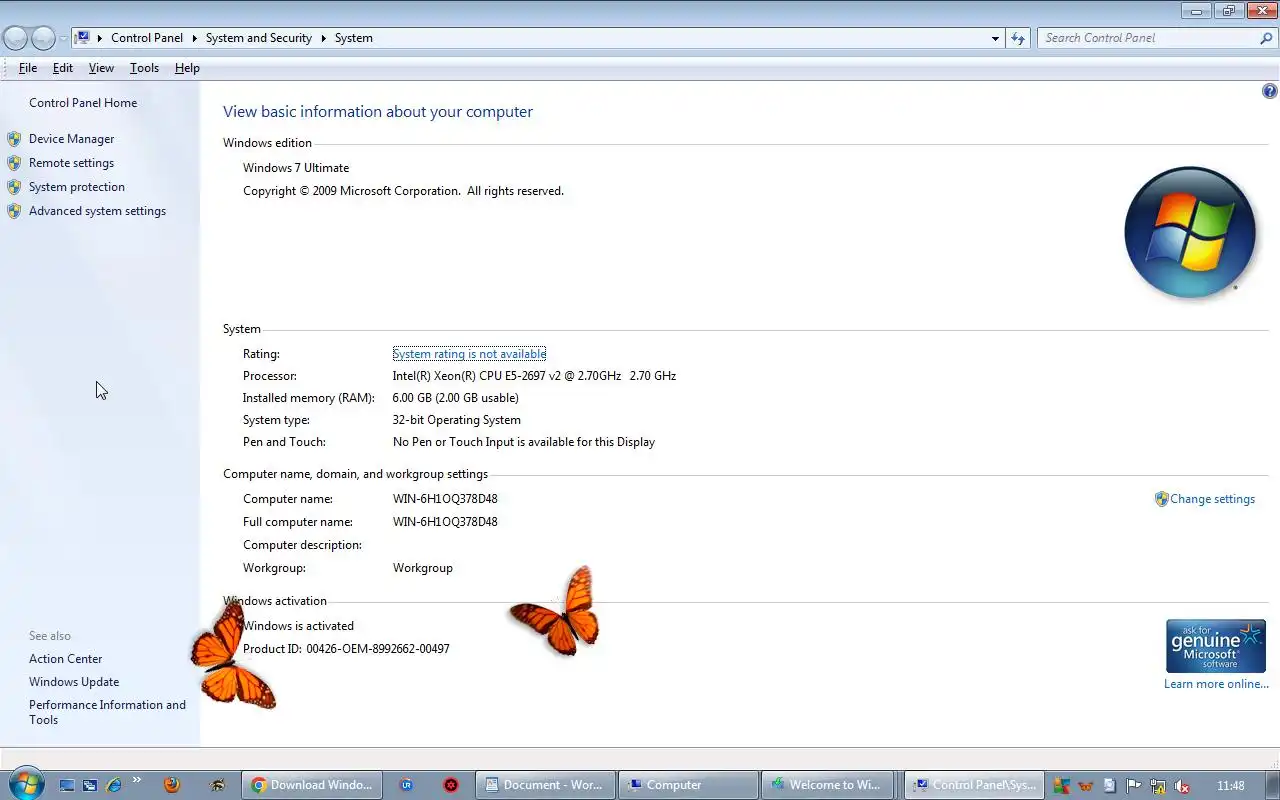The image size is (1280, 800).
Task: Open Action Center flag tray icon
Action: tap(1134, 786)
